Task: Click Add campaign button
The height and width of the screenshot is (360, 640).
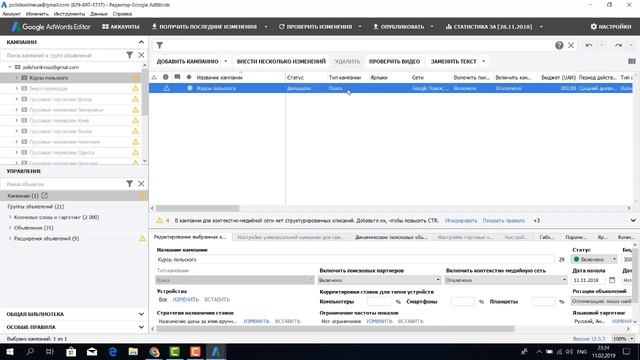Action: click(187, 61)
